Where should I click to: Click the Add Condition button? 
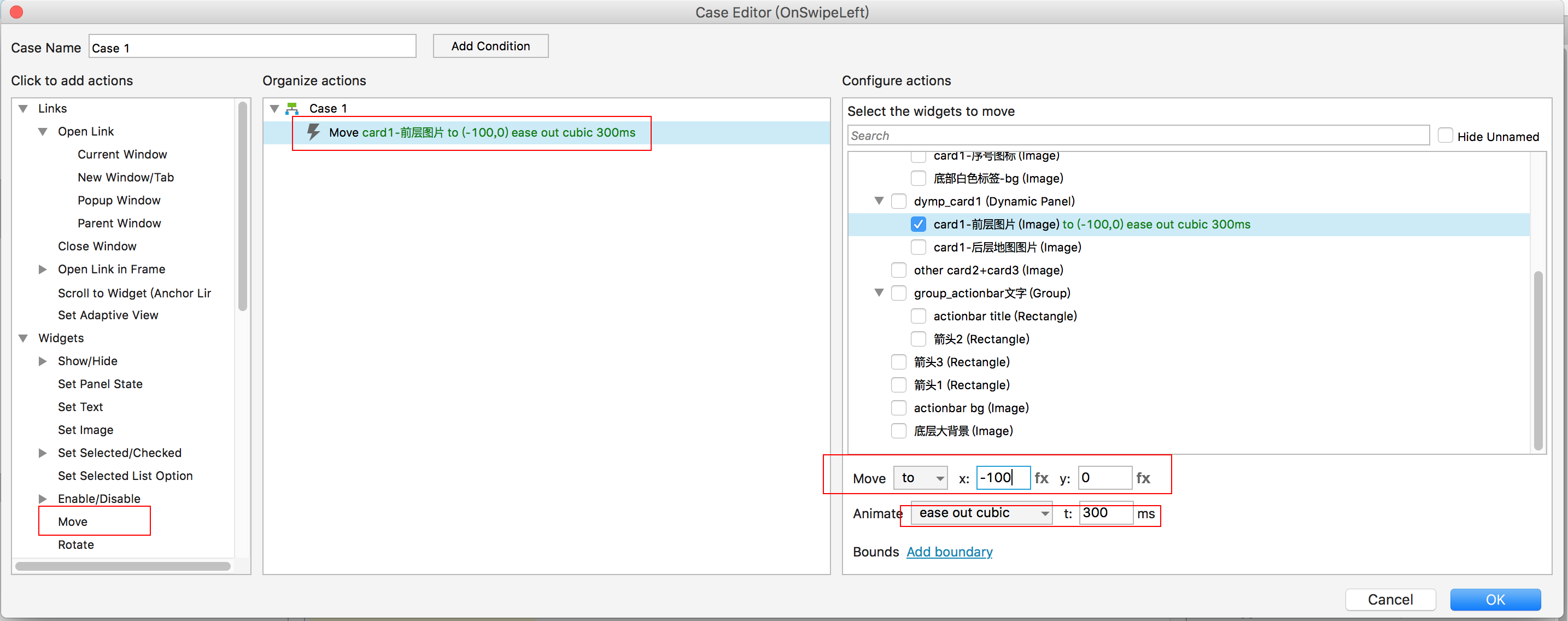tap(490, 46)
